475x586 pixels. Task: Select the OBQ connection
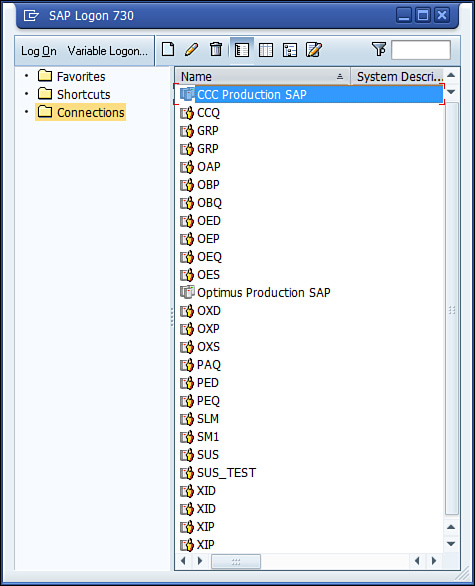(209, 203)
